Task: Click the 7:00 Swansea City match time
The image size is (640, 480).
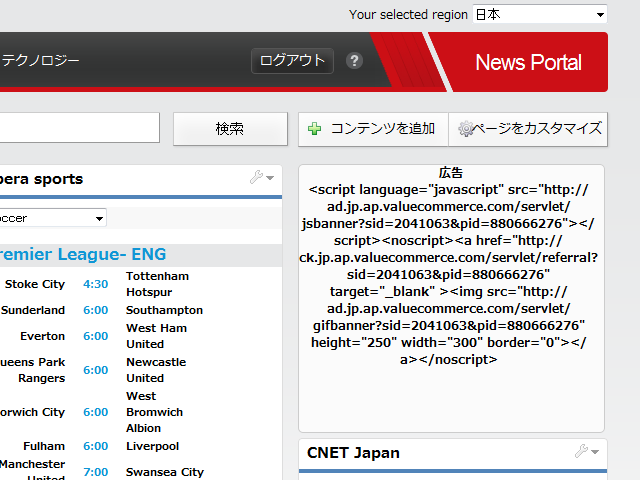Action: coord(95,472)
